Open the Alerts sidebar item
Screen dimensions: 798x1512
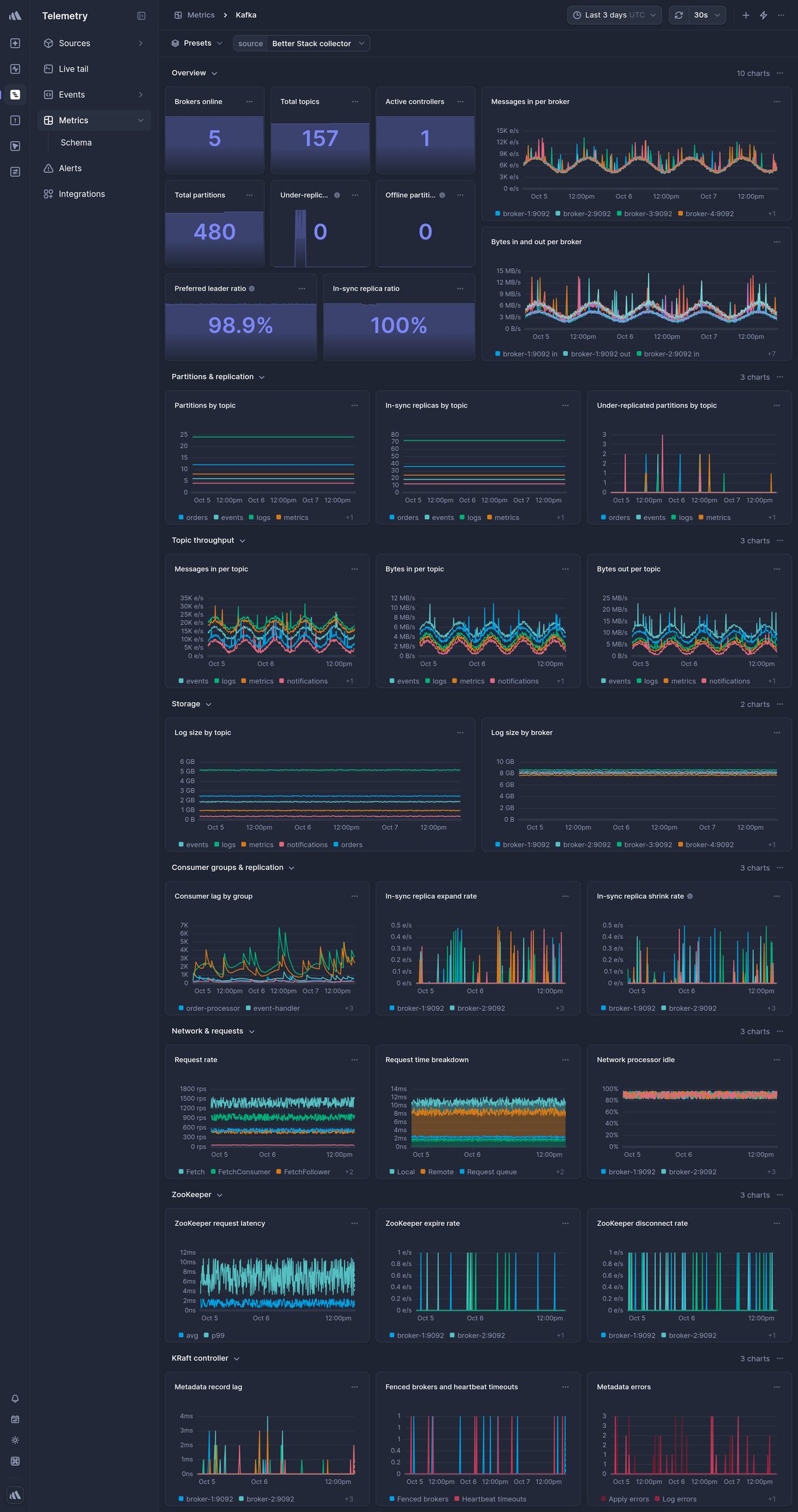[x=93, y=168]
